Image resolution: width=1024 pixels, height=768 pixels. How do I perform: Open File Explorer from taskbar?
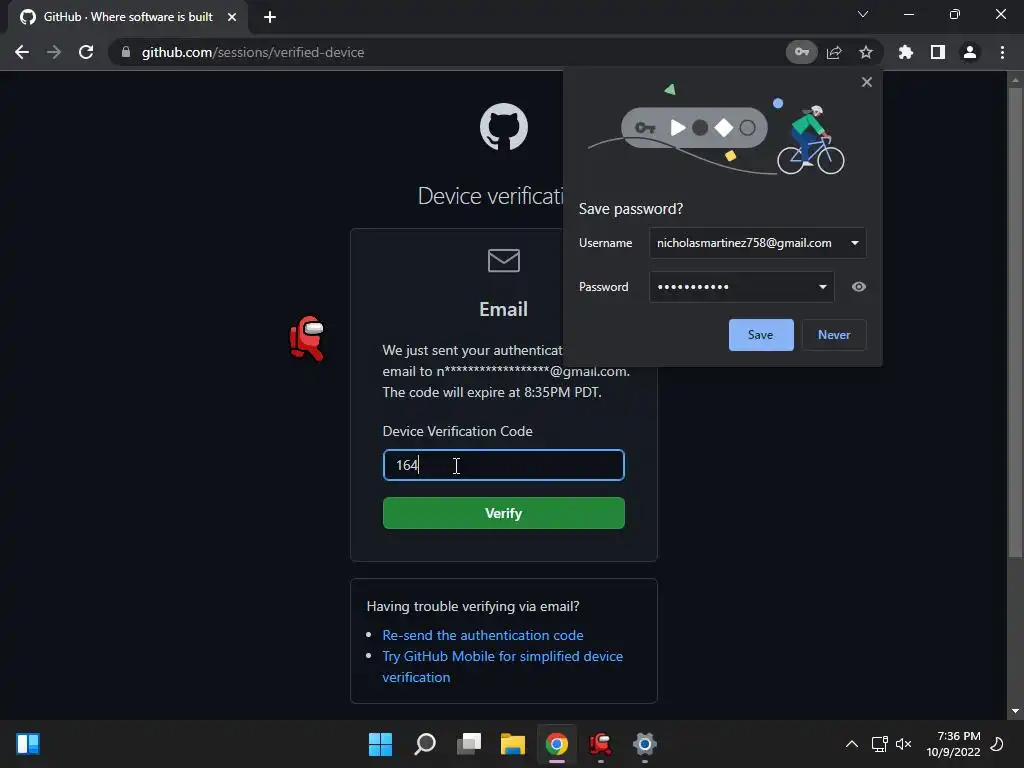click(x=513, y=744)
